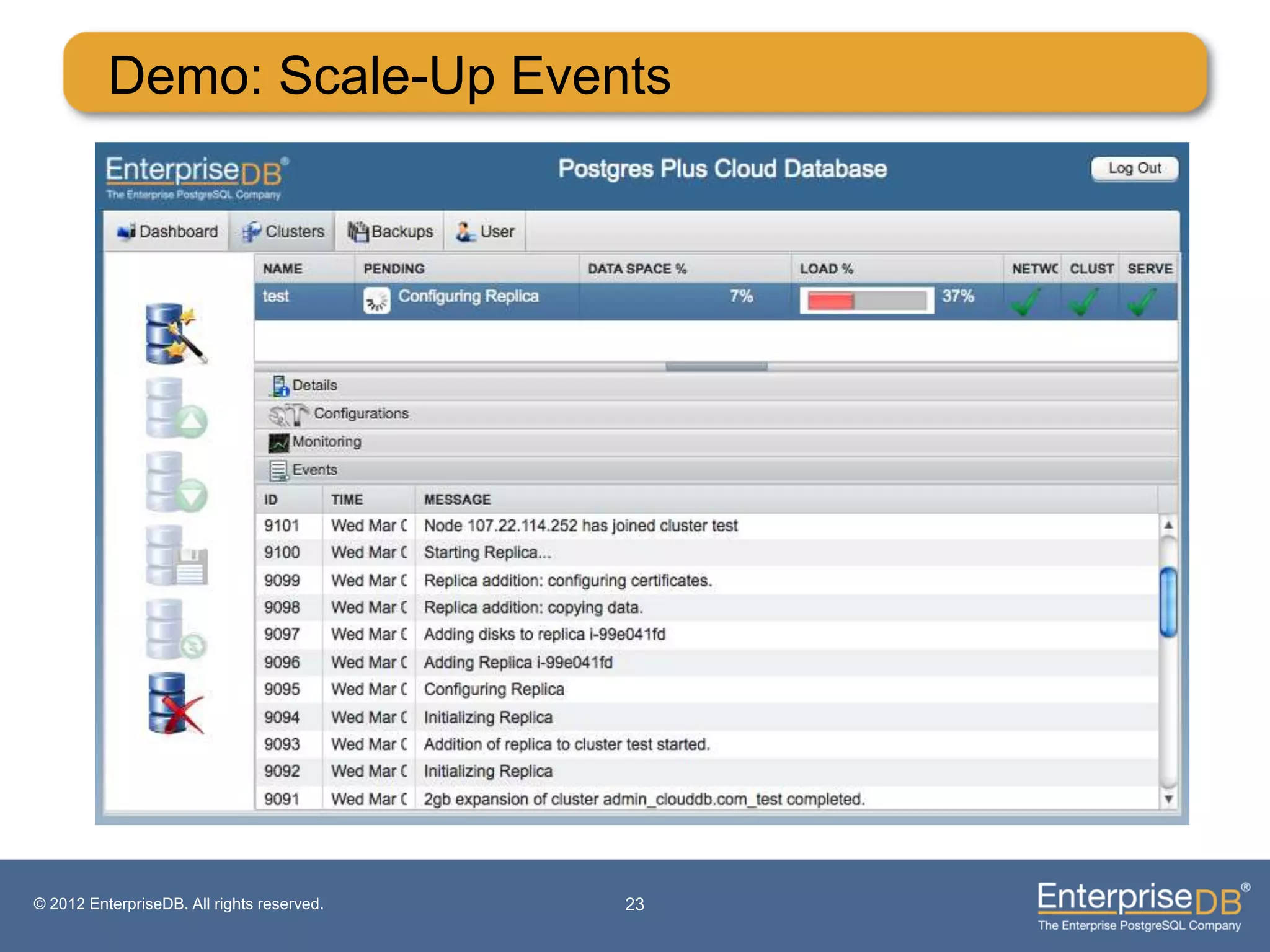1270x952 pixels.
Task: Open the User tab
Action: 485,232
